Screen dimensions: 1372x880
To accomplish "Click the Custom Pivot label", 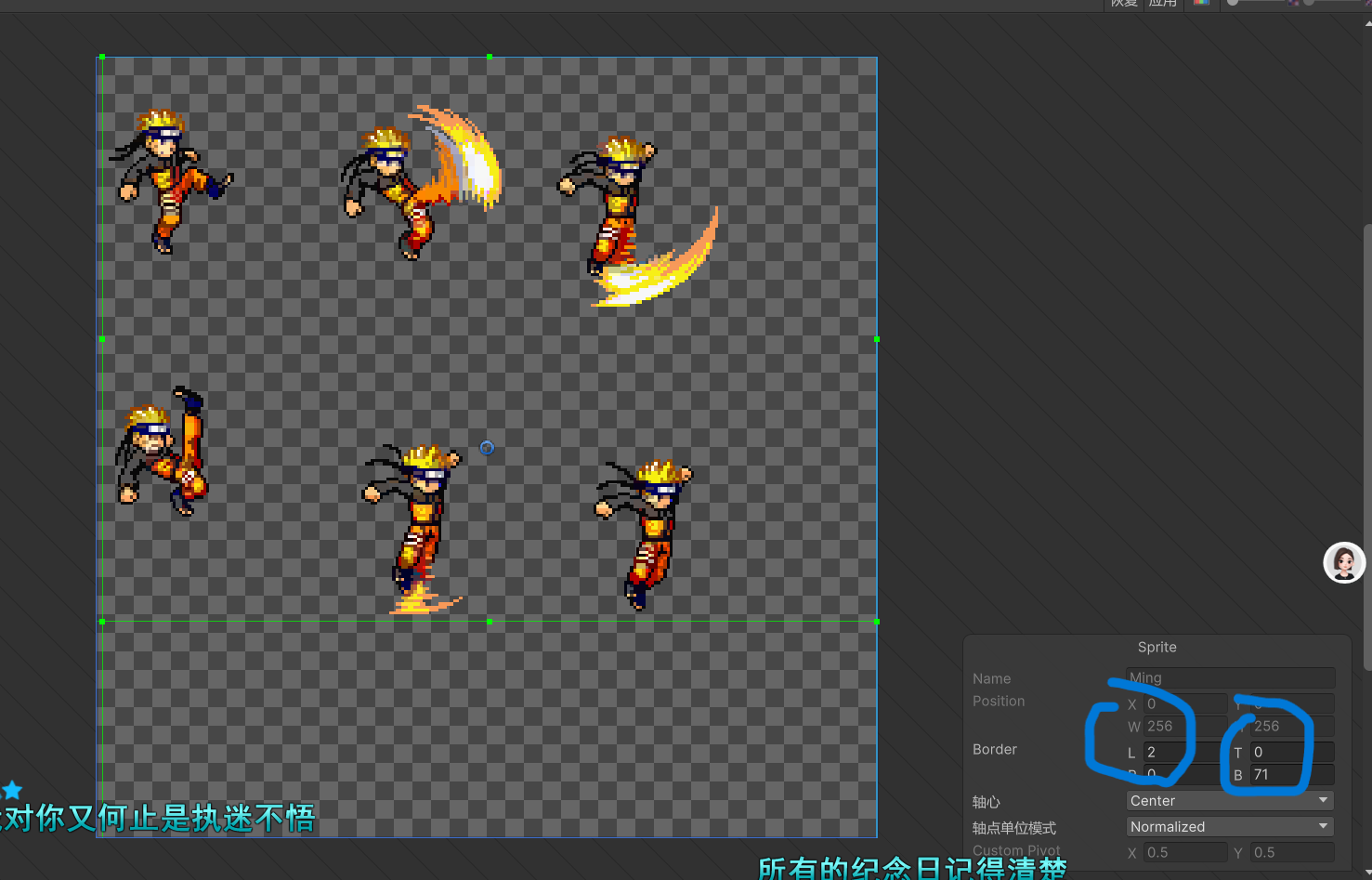I will [x=1016, y=851].
